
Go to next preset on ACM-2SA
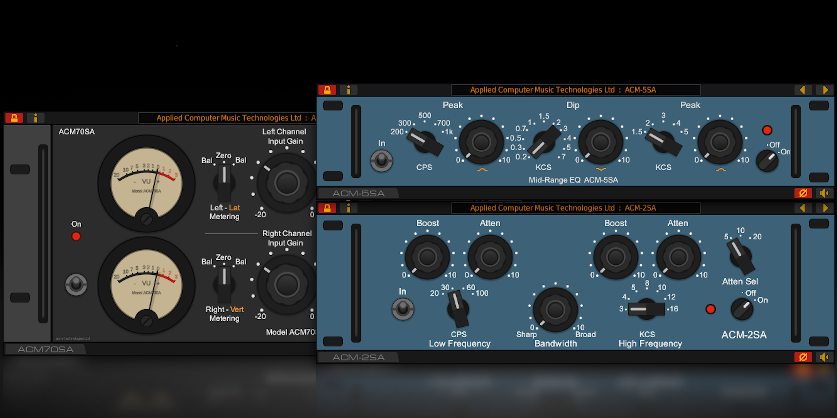tap(825, 208)
